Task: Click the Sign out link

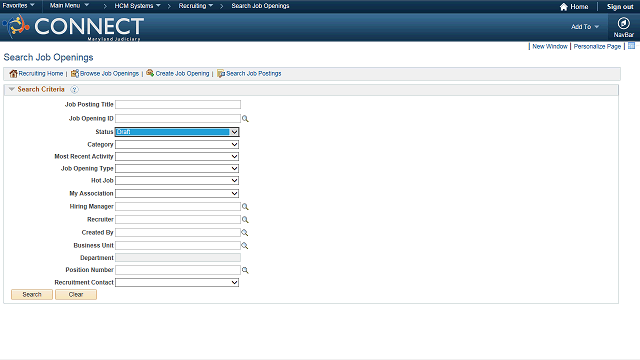Action: click(620, 7)
